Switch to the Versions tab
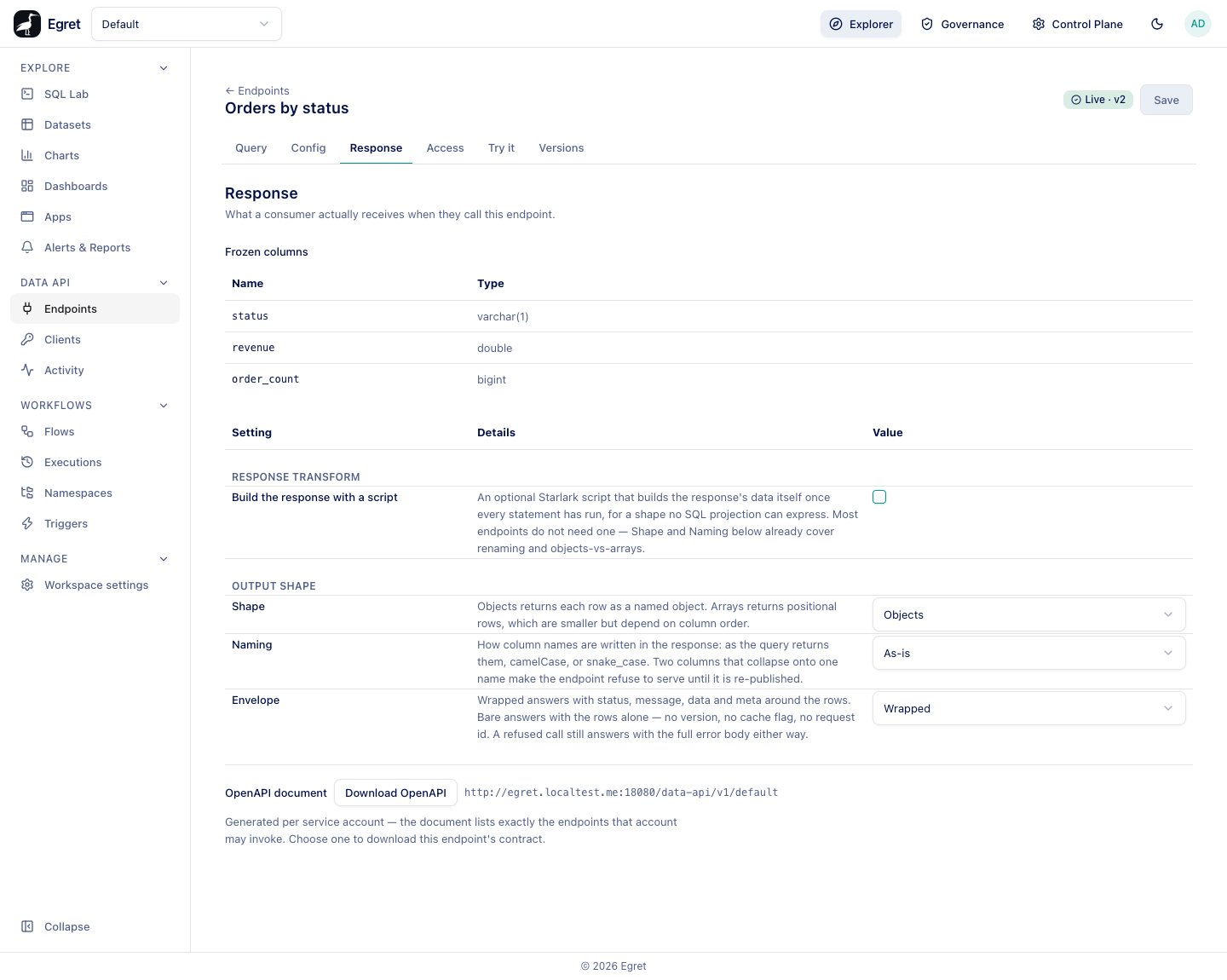This screenshot has height=980, width=1227. [562, 148]
